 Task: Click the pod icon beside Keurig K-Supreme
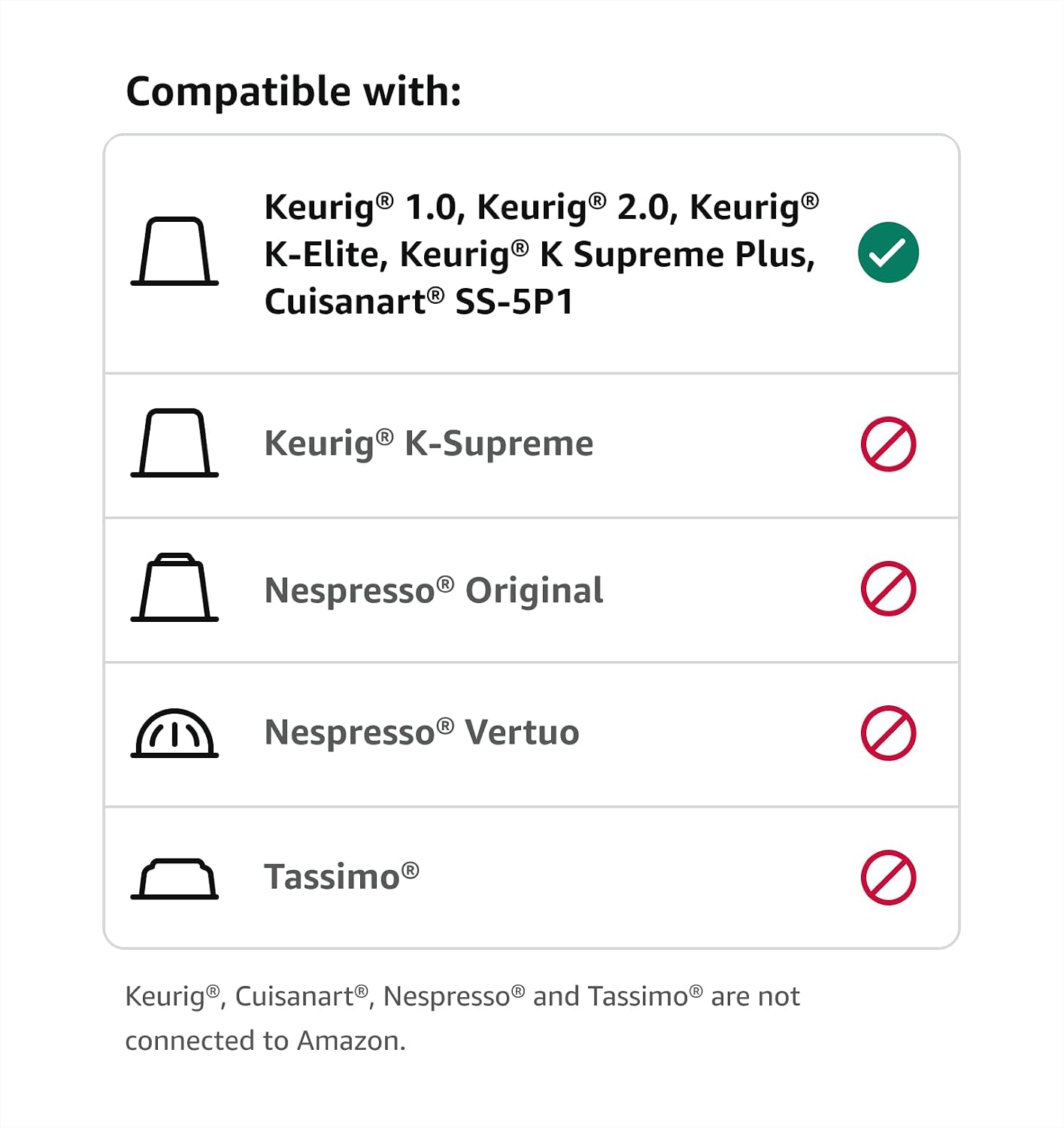174,443
